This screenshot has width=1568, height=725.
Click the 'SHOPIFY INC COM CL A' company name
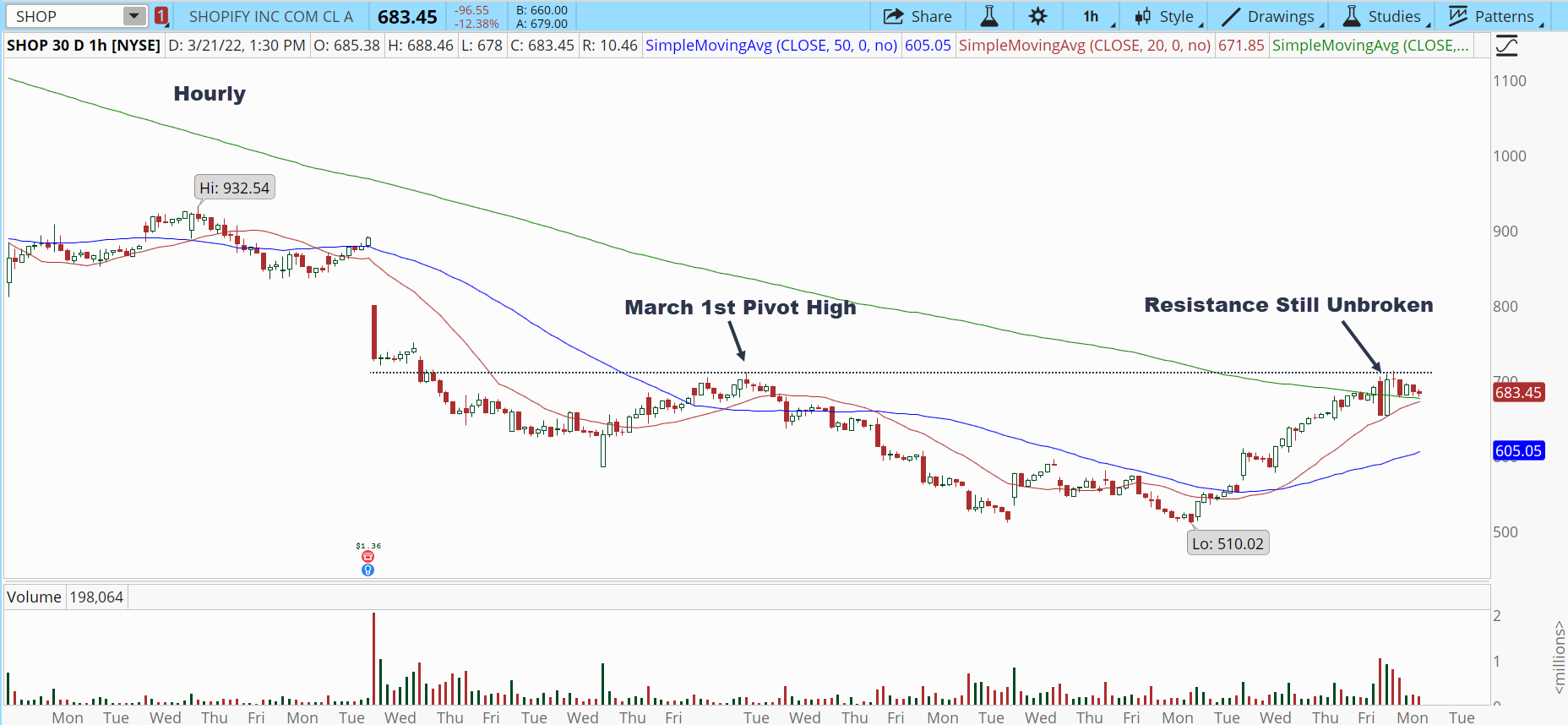tap(271, 16)
